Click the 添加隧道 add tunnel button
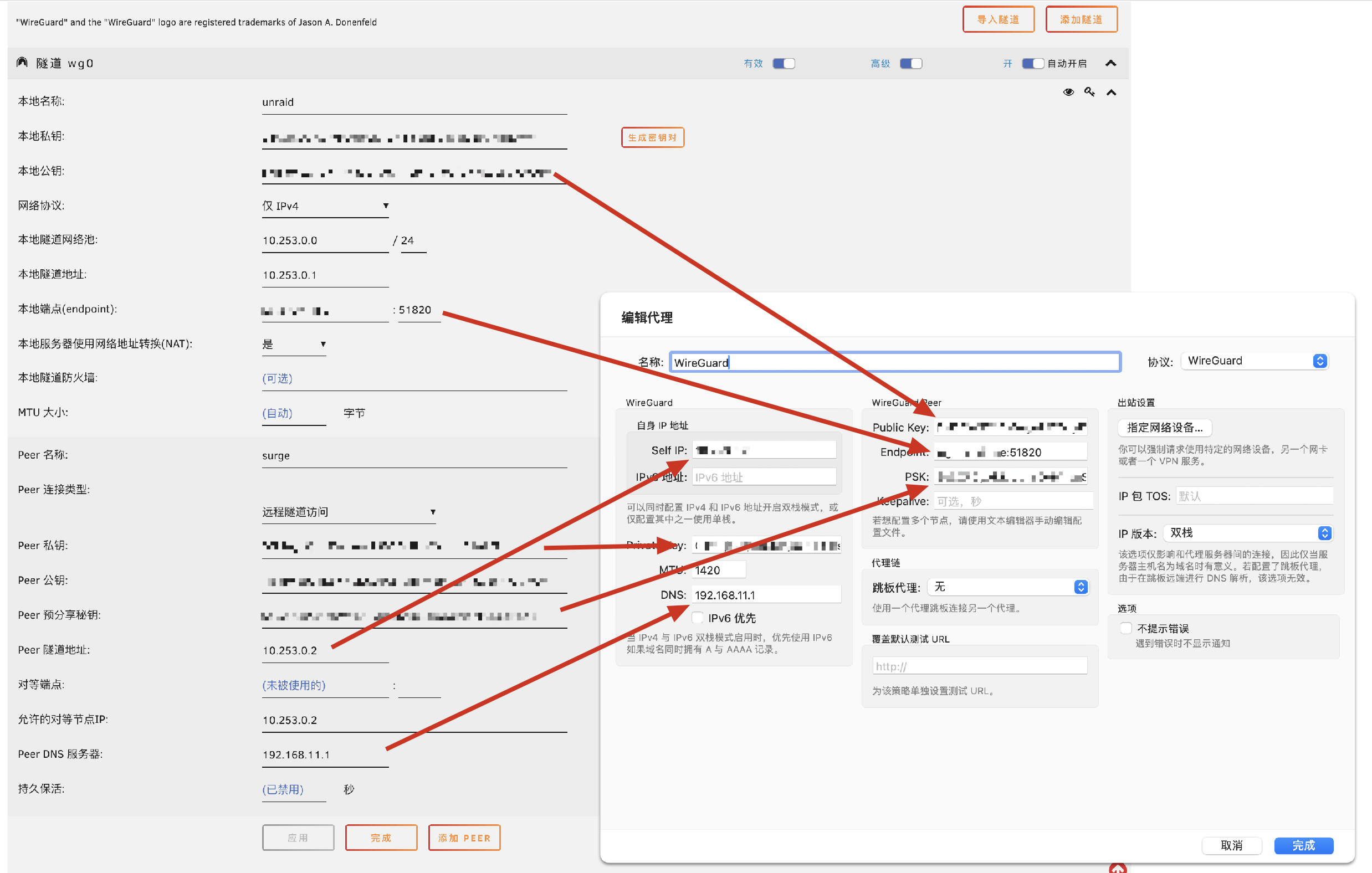 [1081, 19]
